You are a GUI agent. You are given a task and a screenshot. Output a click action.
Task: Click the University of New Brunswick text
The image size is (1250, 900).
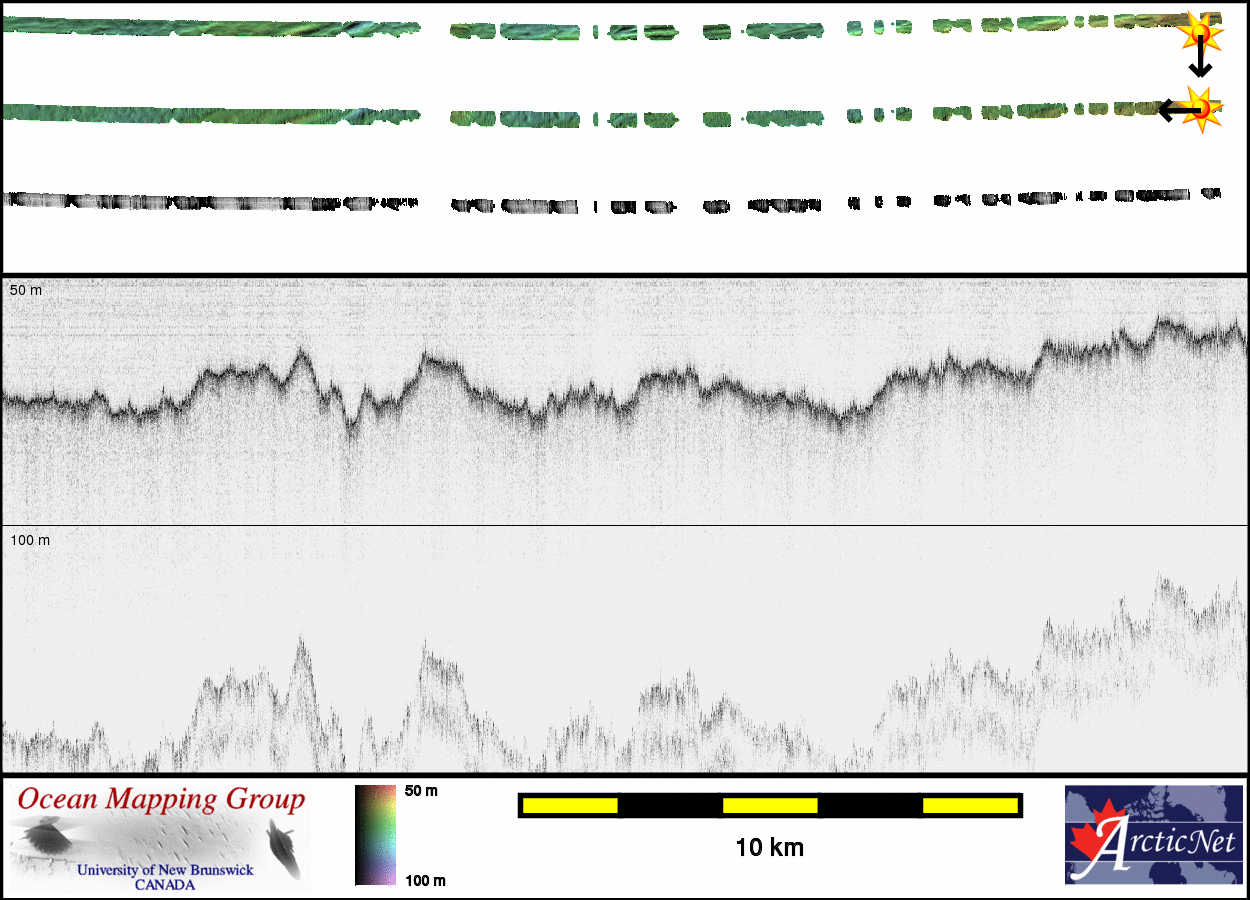[x=164, y=870]
